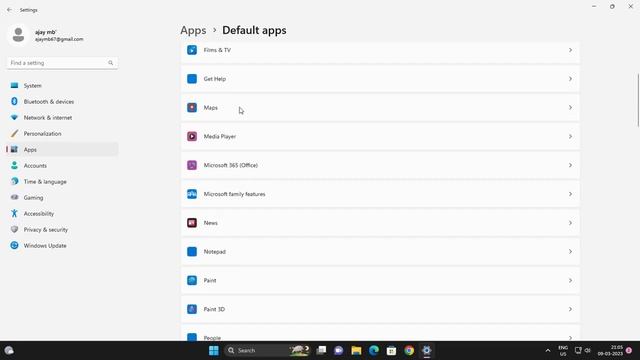Click the Settings gear in taskbar
Image resolution: width=640 pixels, height=360 pixels.
[x=427, y=351]
